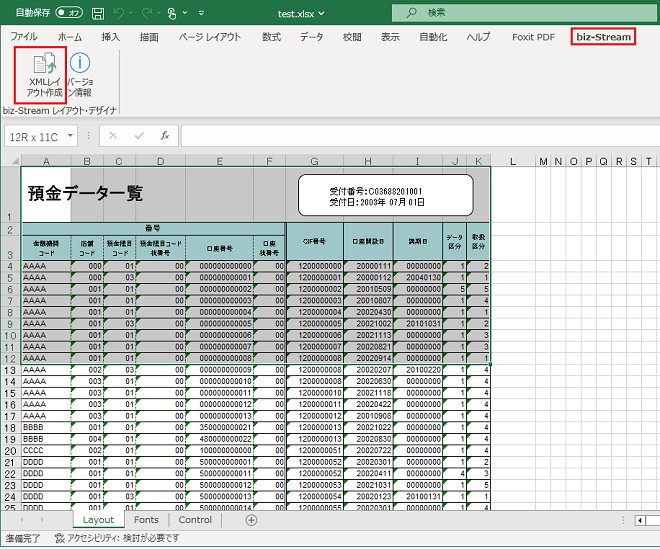
Task: Switch to the 挿入 ribbon tab
Action: pos(111,37)
